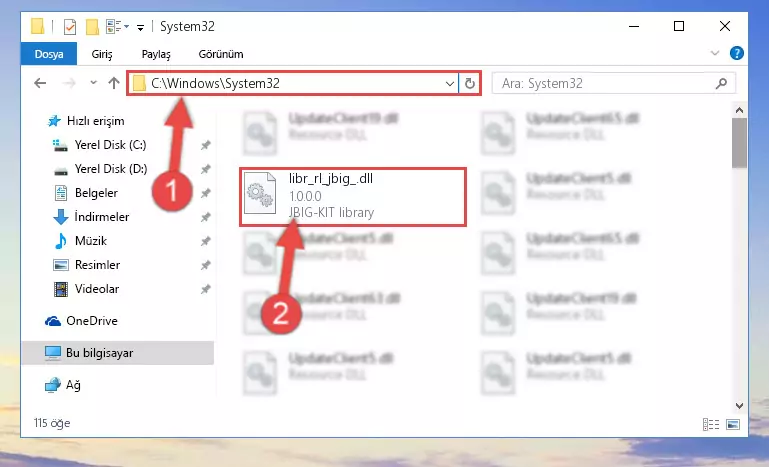Select the libr_rl_jbig_.dll file
The height and width of the screenshot is (467, 769).
click(353, 196)
